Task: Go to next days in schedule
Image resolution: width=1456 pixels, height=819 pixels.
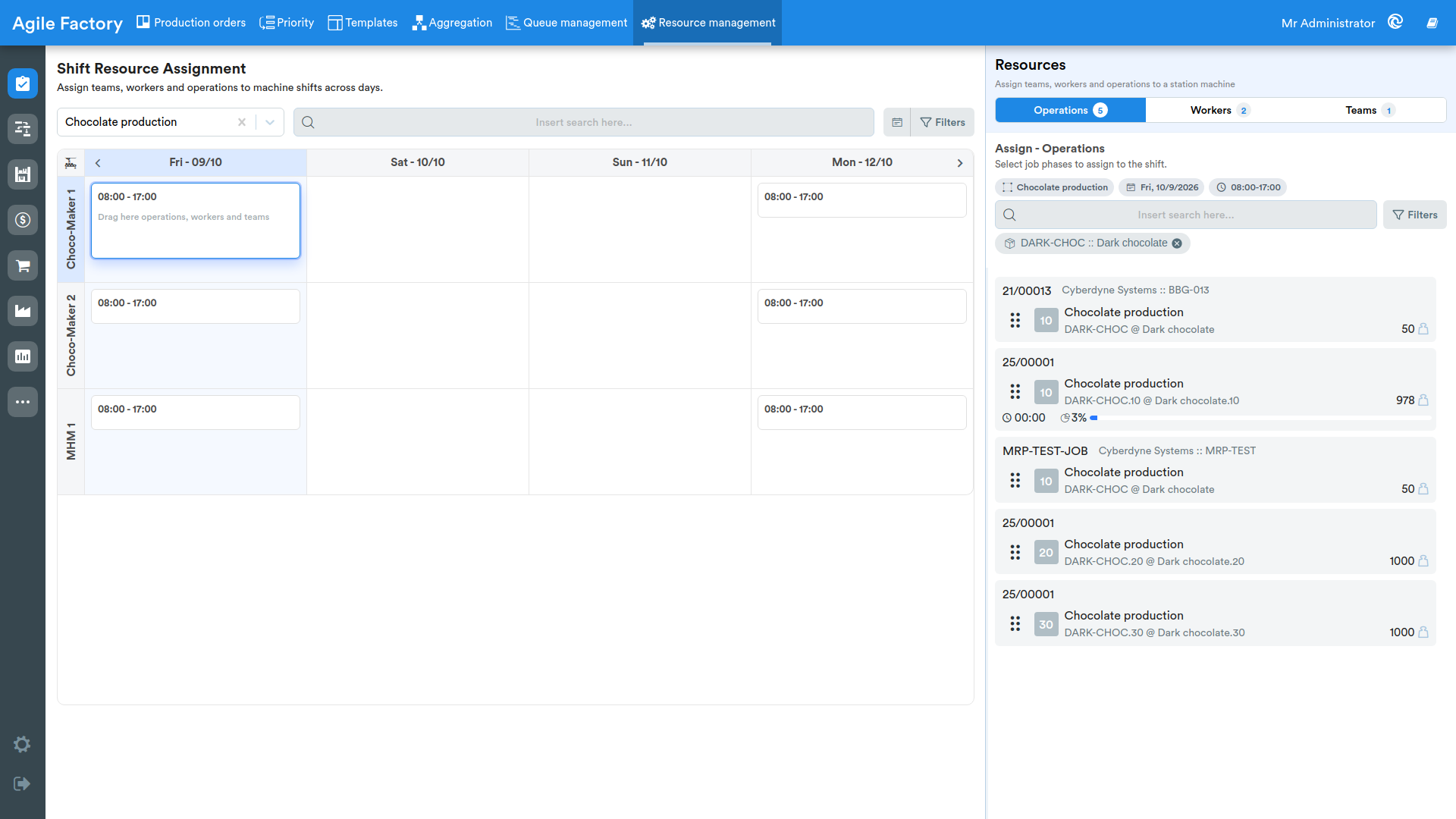Action: click(x=960, y=163)
